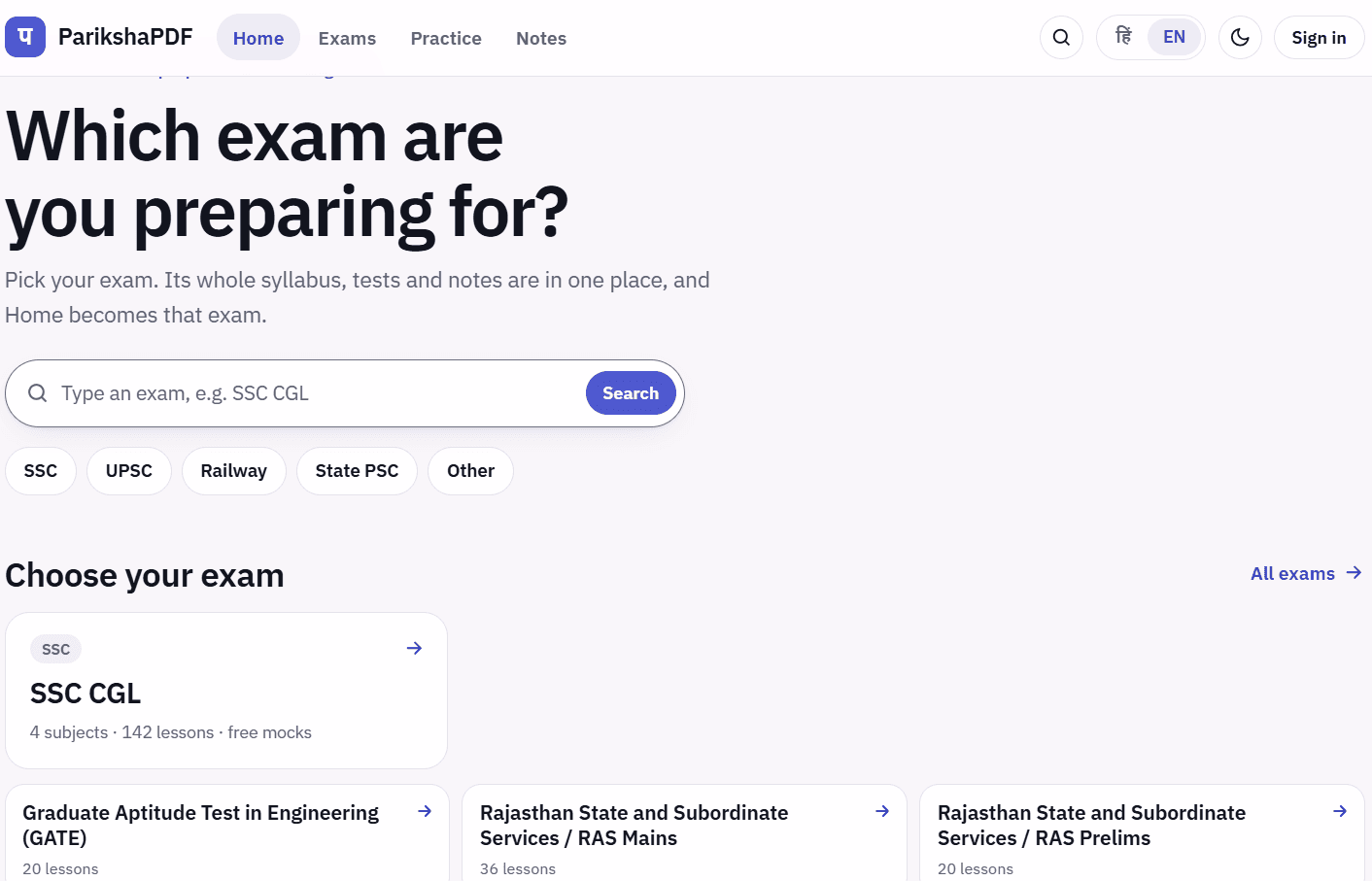Click the magnifier icon inside exam search box
The width and height of the screenshot is (1372, 881).
[x=38, y=392]
